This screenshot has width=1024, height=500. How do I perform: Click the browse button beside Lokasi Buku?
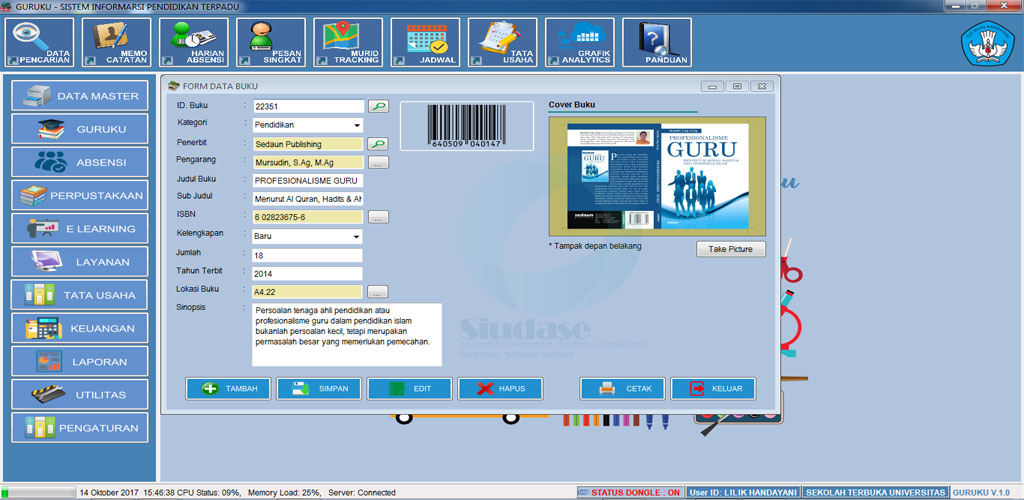[x=378, y=292]
